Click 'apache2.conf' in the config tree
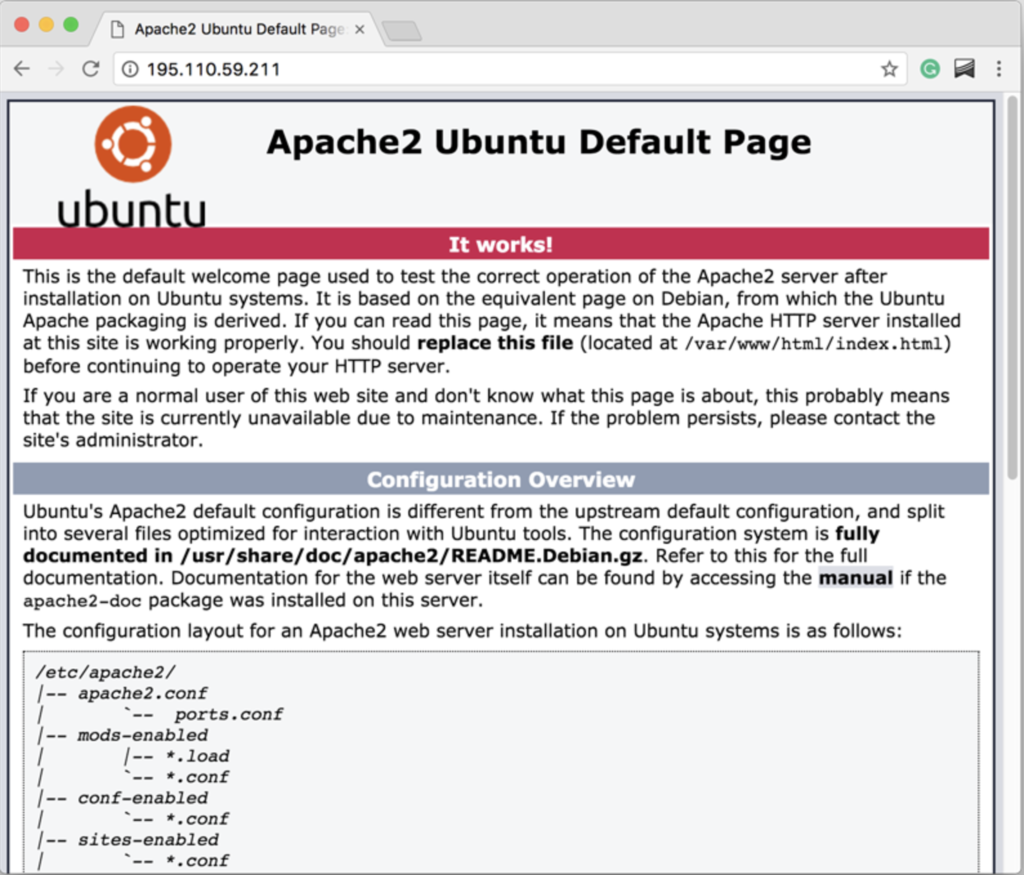The height and width of the screenshot is (875, 1024). coord(142,693)
